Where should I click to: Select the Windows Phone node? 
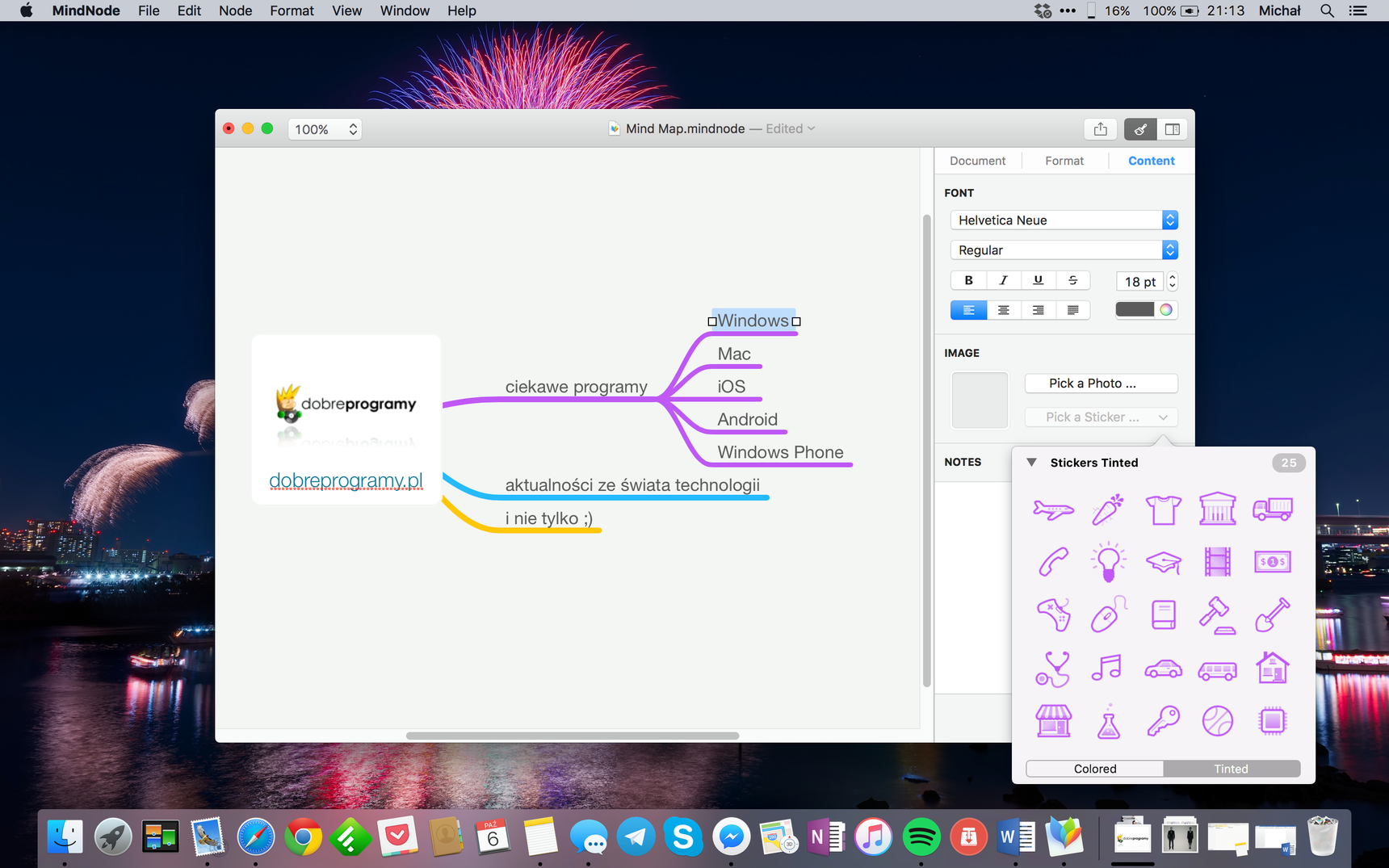pyautogui.click(x=780, y=452)
